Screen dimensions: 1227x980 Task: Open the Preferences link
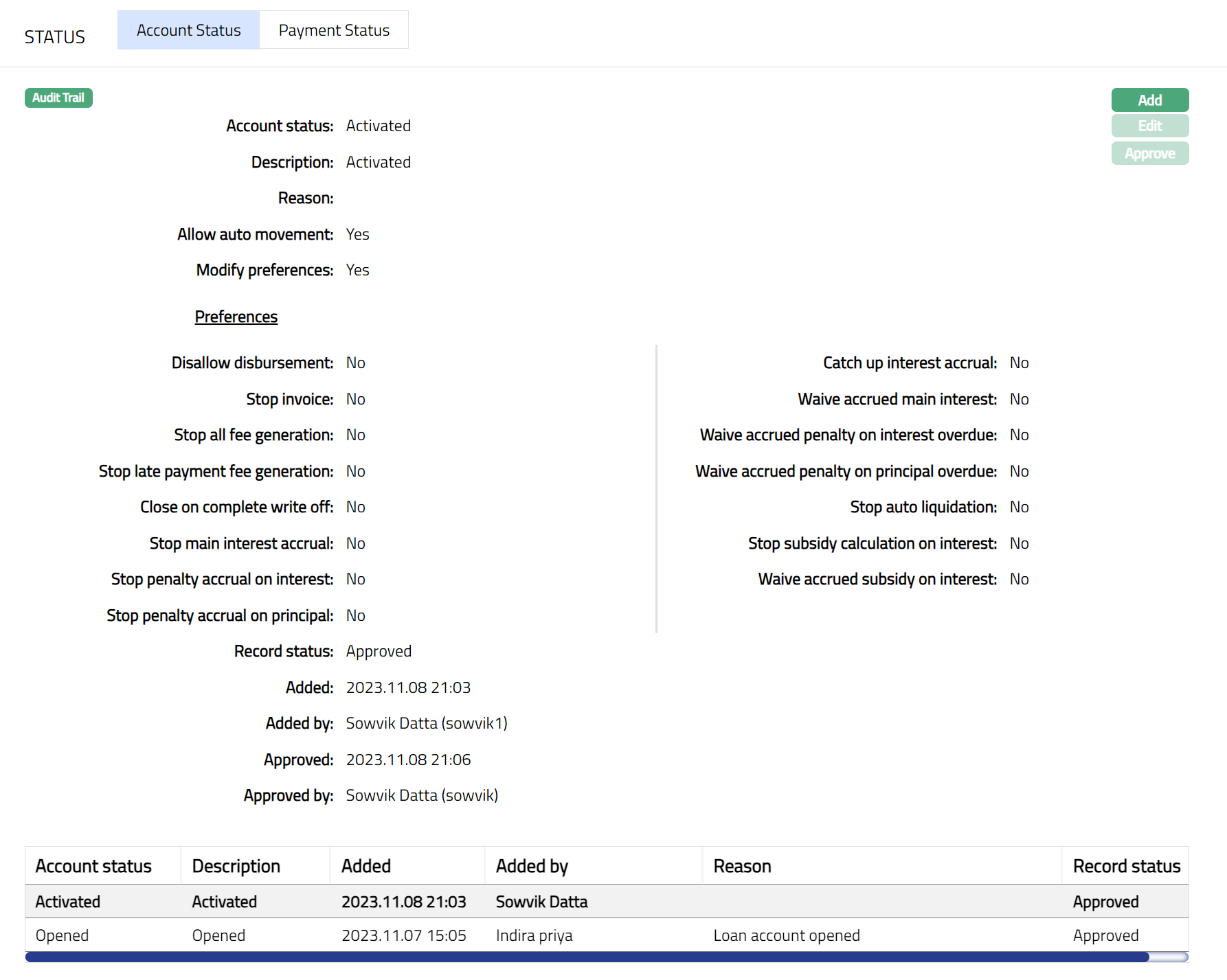click(236, 317)
